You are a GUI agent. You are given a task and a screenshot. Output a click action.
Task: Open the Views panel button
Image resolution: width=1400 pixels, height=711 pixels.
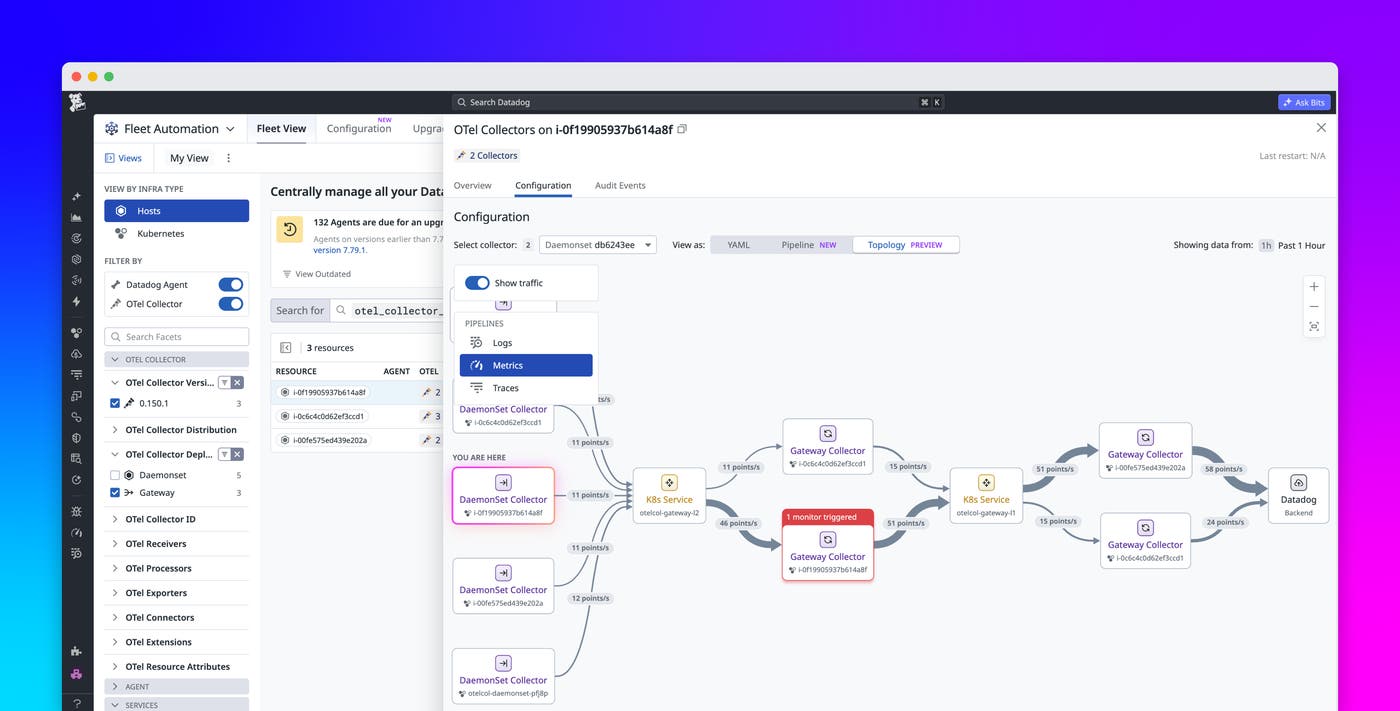click(x=124, y=158)
